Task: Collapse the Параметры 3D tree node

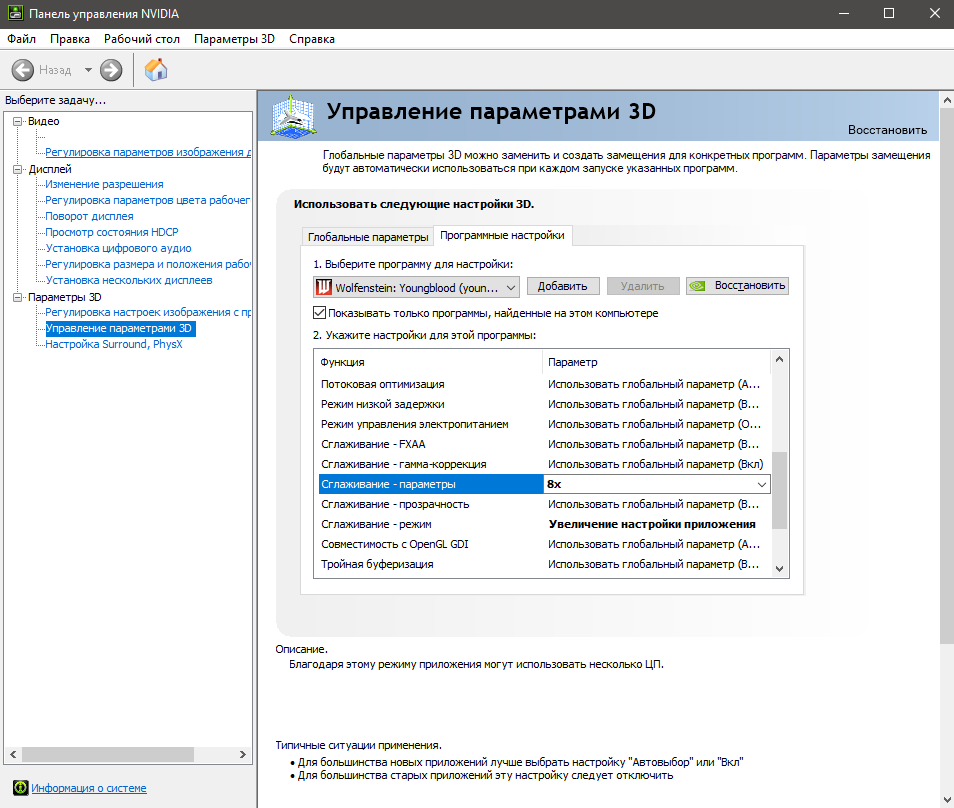Action: tap(17, 297)
